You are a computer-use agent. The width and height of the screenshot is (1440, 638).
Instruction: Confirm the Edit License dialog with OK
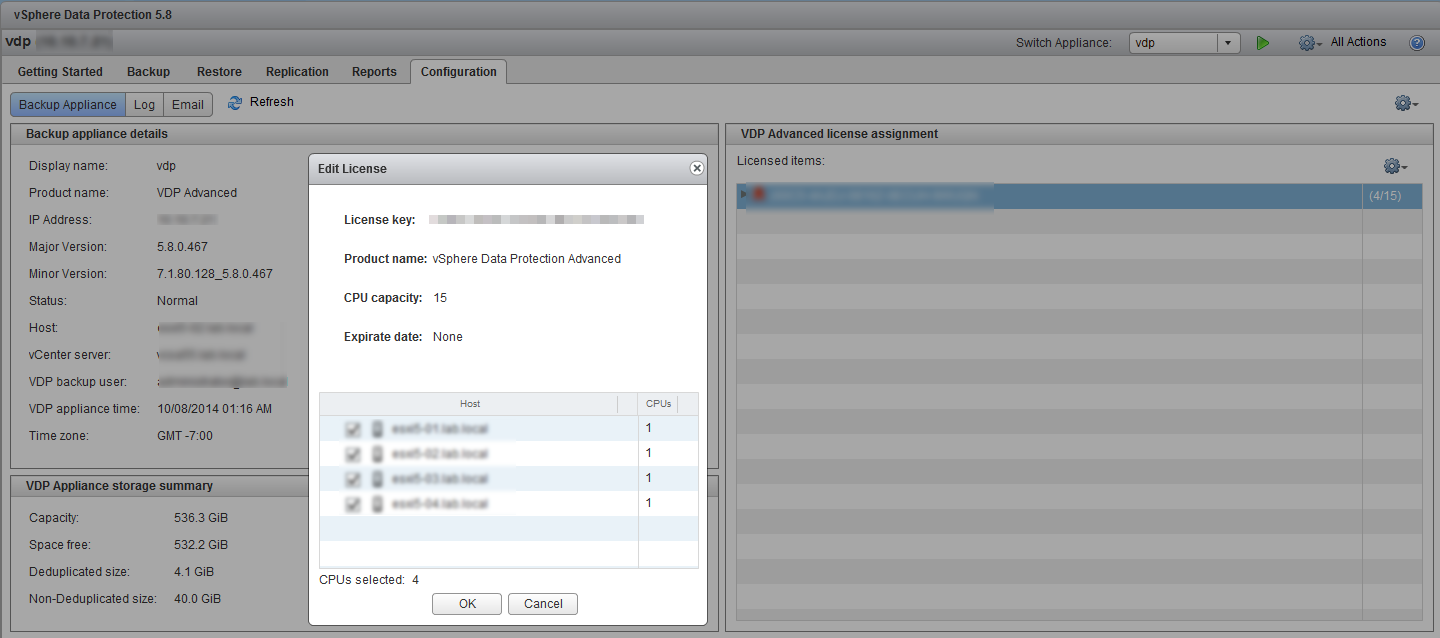tap(467, 604)
